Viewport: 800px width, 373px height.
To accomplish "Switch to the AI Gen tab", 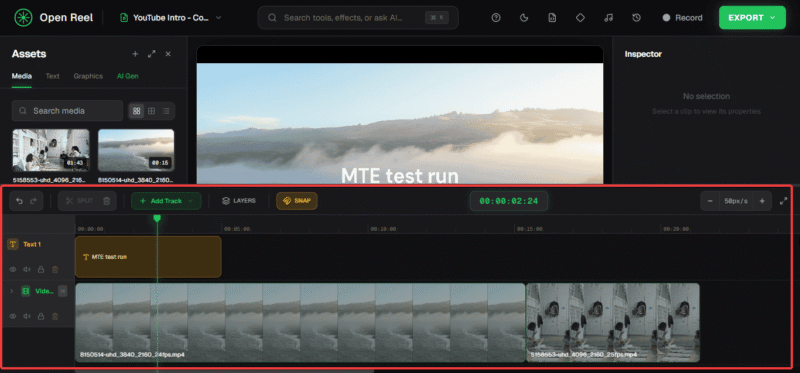I will [128, 76].
